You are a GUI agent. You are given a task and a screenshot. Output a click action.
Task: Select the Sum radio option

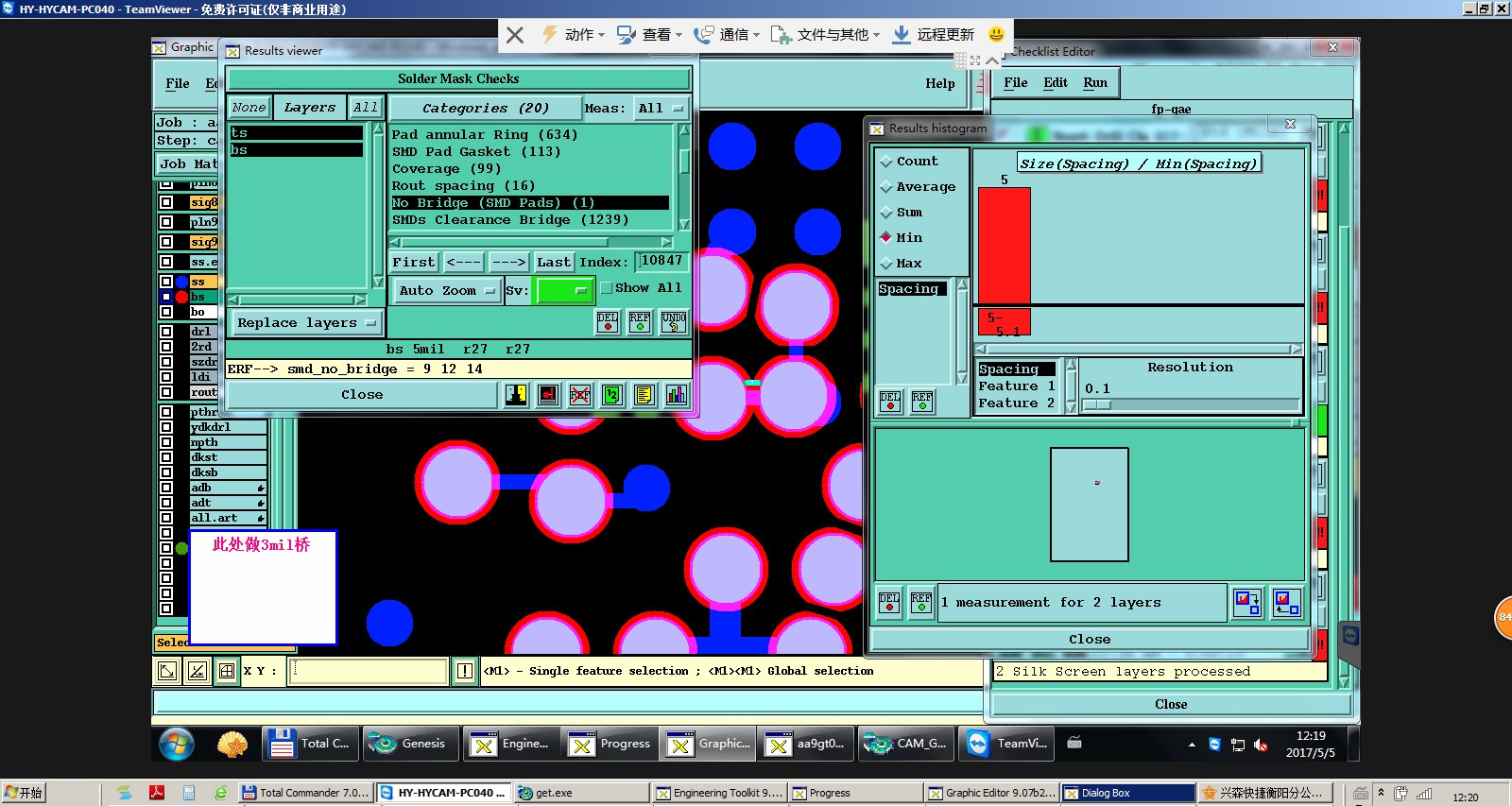pyautogui.click(x=886, y=213)
